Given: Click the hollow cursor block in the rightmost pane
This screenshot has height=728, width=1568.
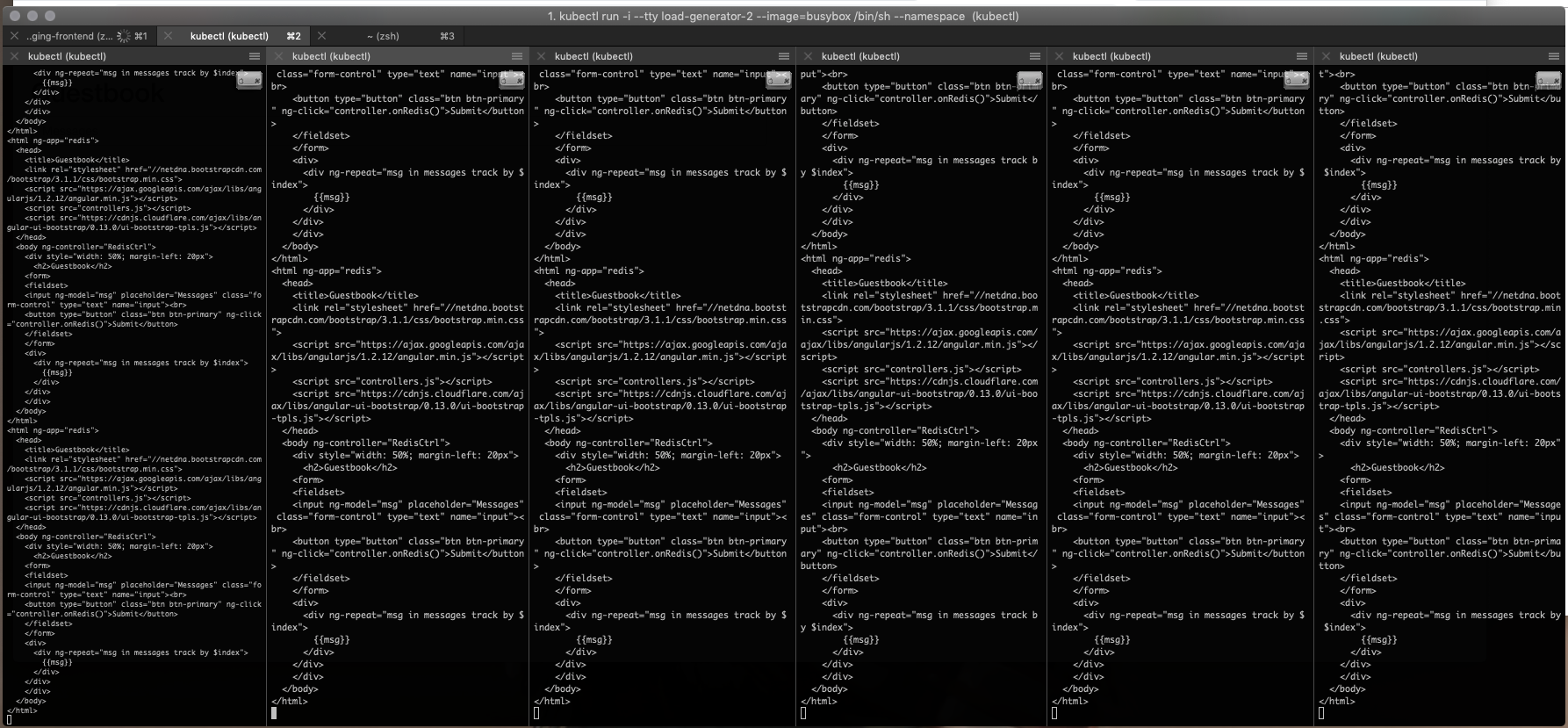Looking at the screenshot, I should pyautogui.click(x=1321, y=713).
